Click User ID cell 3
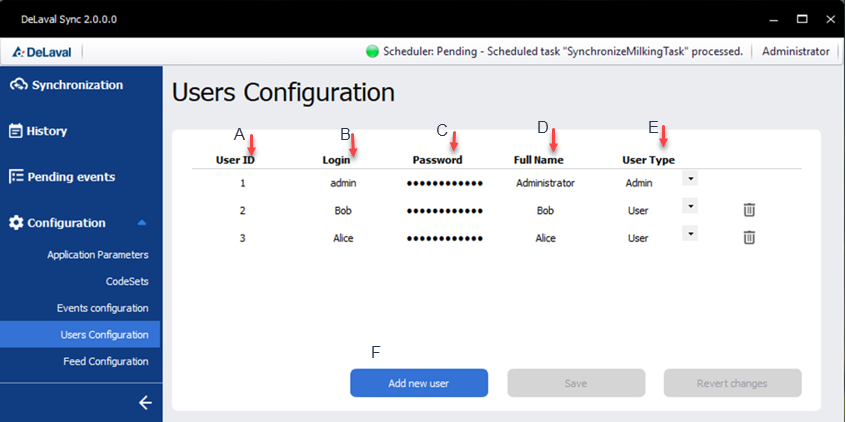Viewport: 846px width, 422px height. click(x=243, y=238)
